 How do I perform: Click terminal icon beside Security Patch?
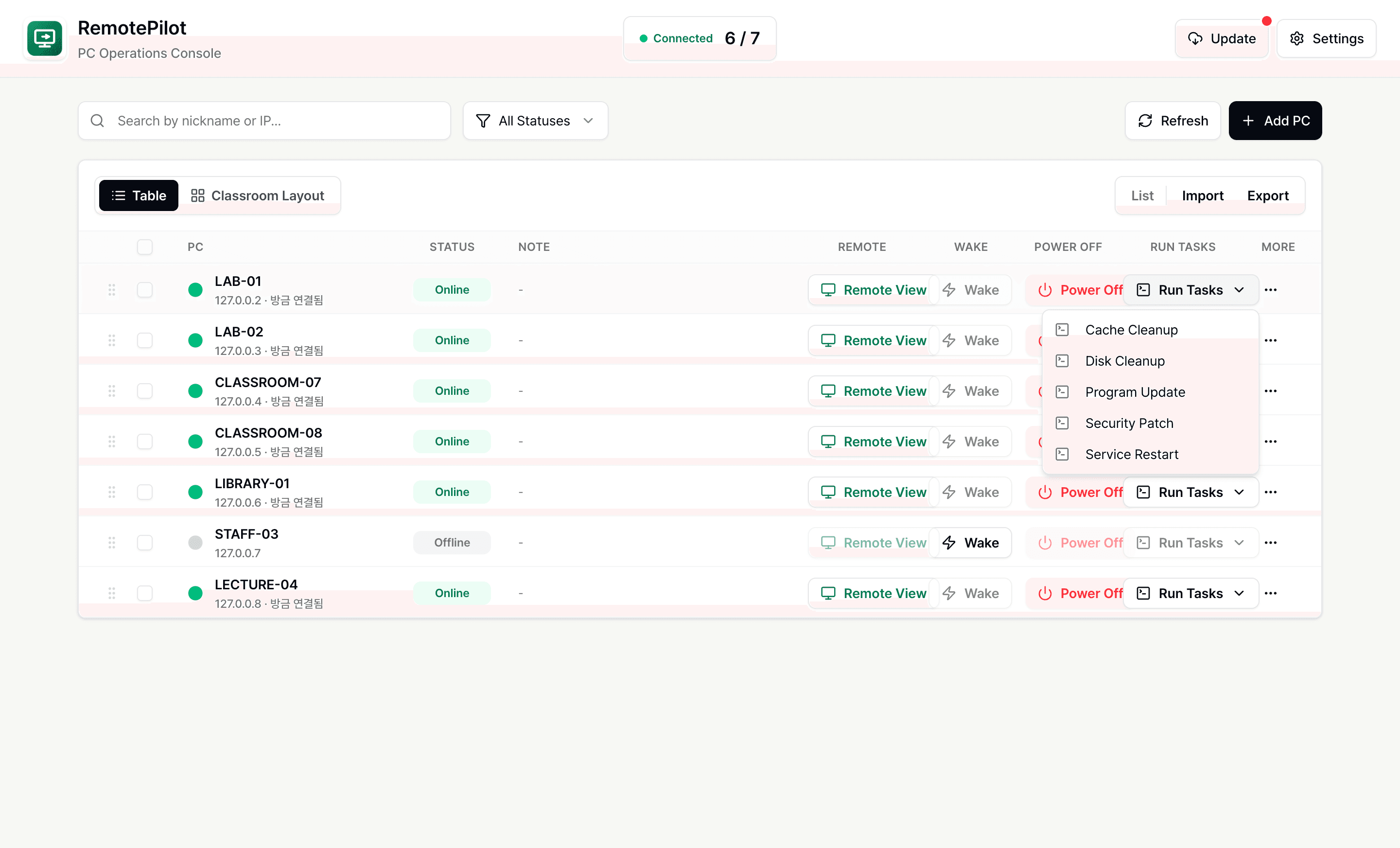(x=1062, y=423)
